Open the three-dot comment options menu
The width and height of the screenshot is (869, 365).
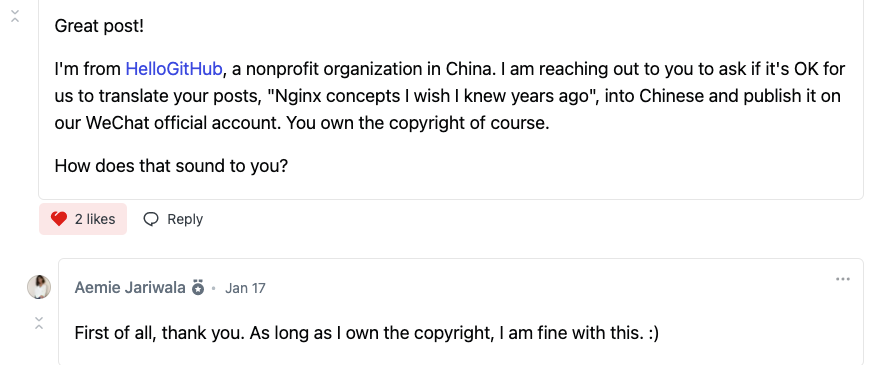tap(842, 279)
